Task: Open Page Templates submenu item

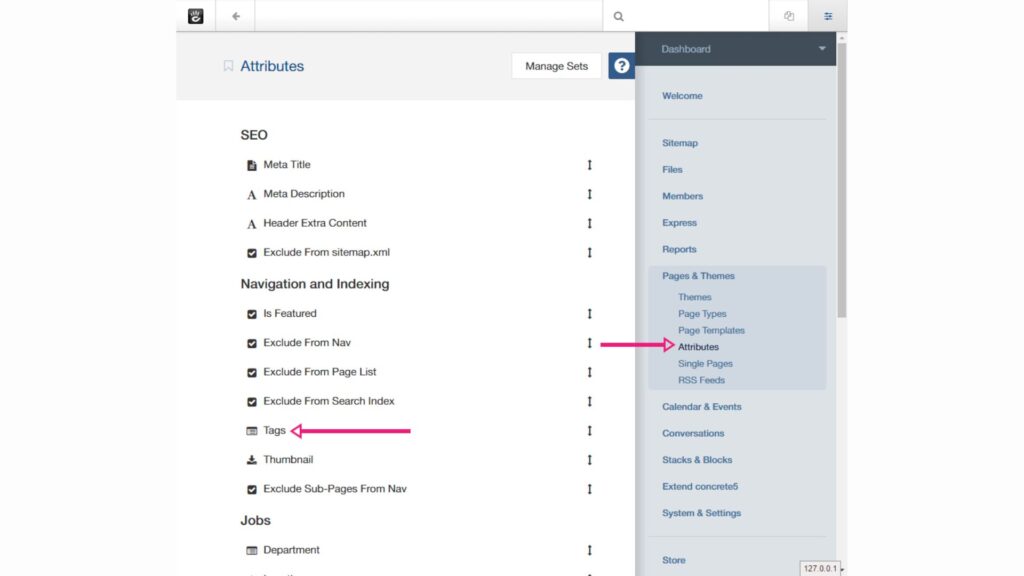Action: [711, 330]
